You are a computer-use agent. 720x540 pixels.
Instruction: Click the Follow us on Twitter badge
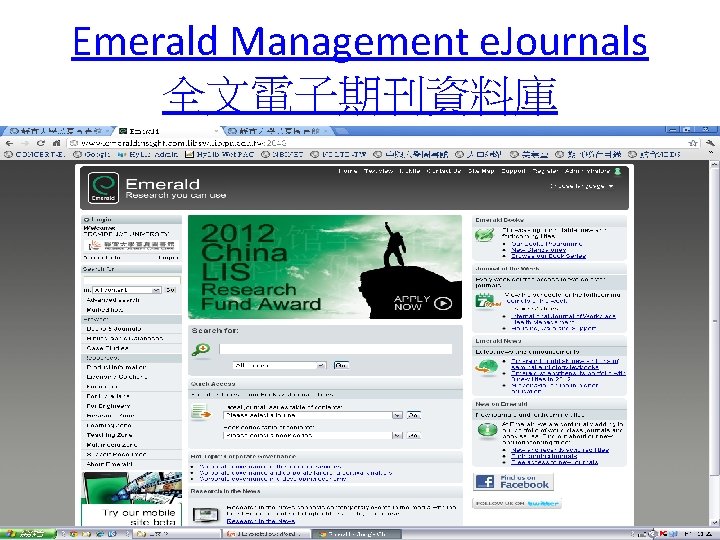(517, 503)
